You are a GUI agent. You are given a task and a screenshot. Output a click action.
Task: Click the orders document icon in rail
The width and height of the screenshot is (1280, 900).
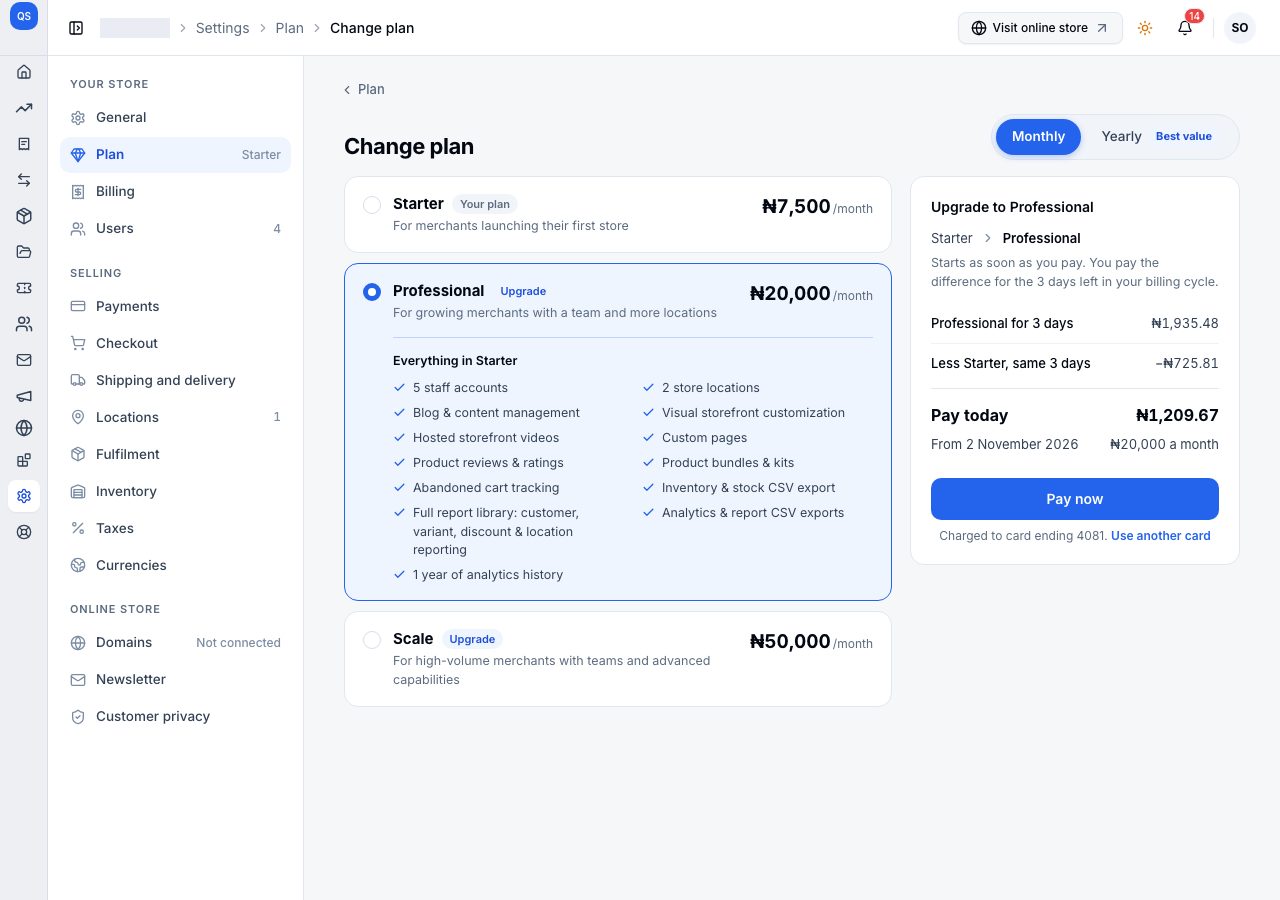coord(24,144)
